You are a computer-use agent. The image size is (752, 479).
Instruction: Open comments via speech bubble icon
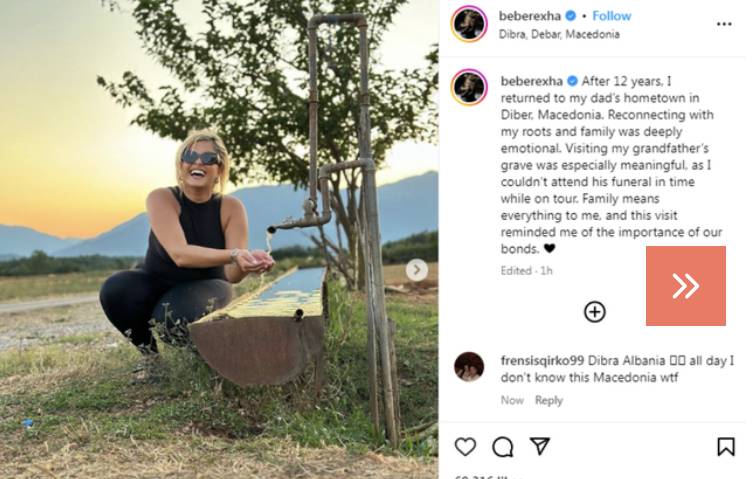coord(503,447)
